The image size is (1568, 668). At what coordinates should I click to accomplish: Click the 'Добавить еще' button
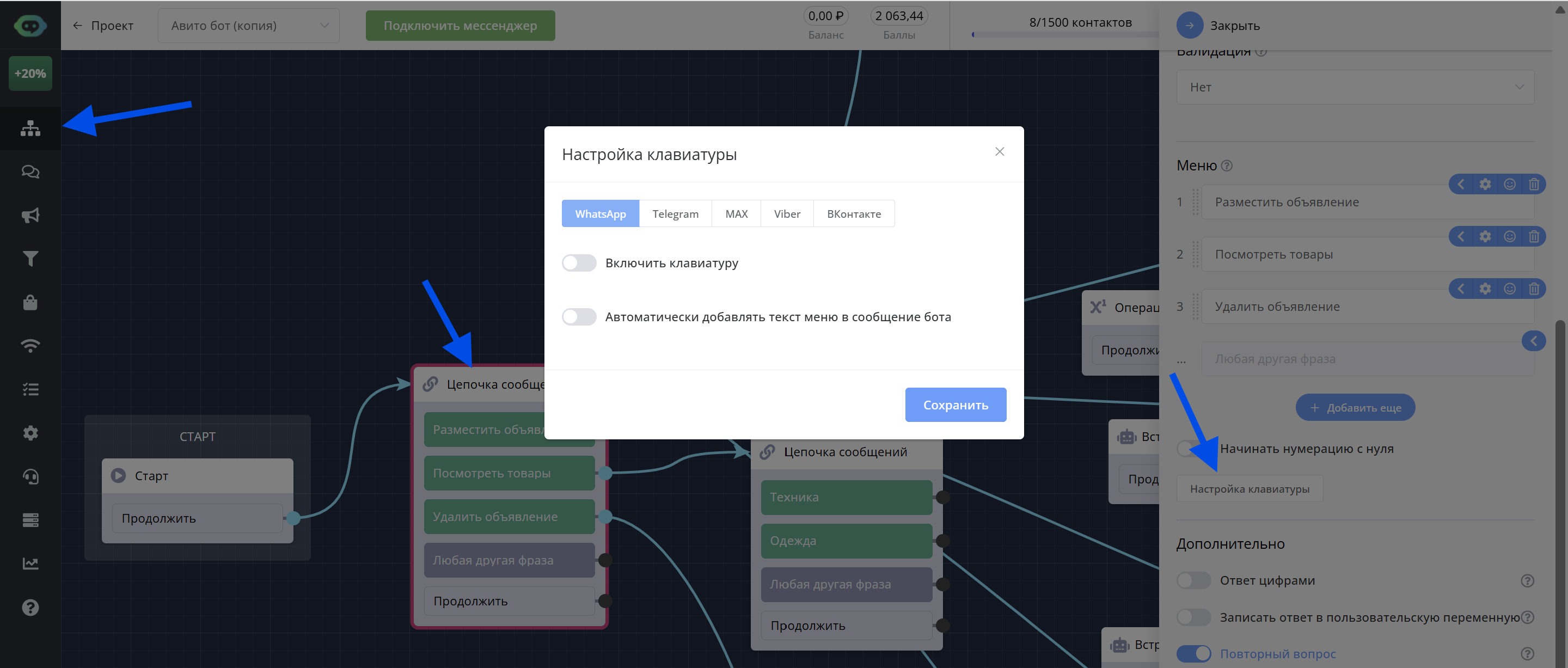point(1356,407)
